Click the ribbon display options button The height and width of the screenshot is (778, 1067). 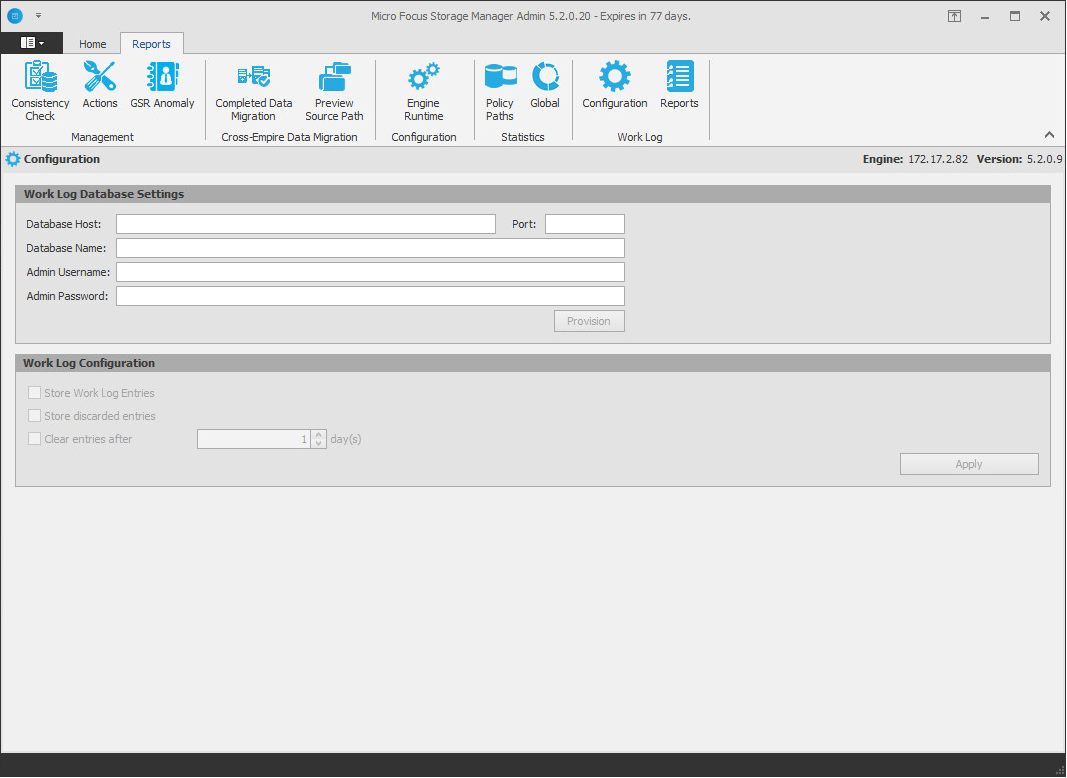[x=955, y=16]
